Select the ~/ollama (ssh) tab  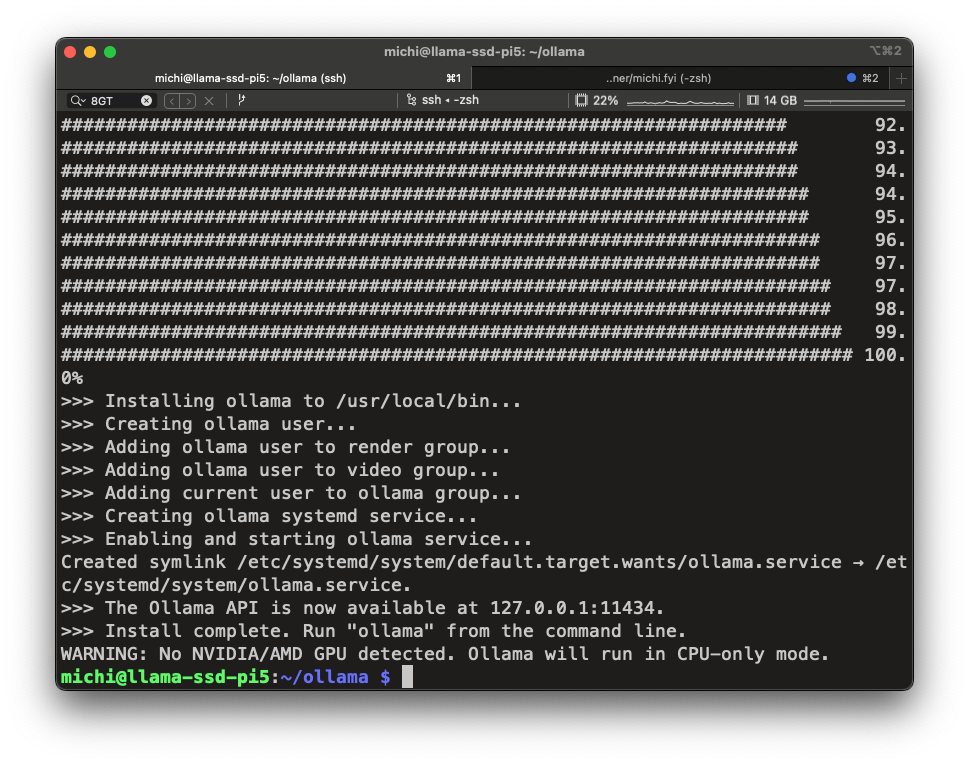[250, 78]
